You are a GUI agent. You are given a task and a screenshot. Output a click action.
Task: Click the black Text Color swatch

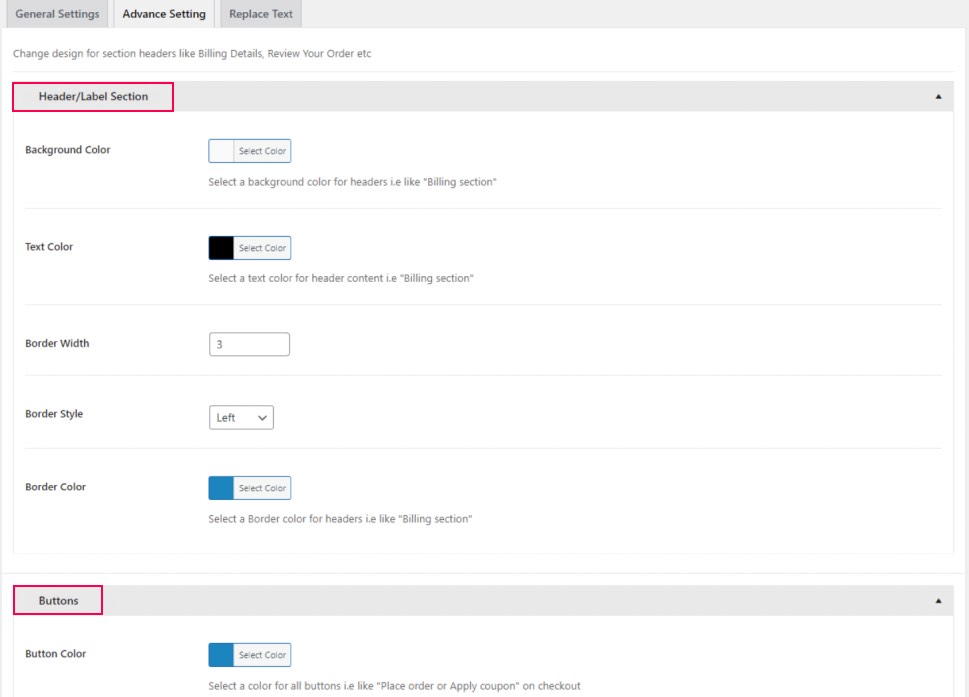[221, 248]
